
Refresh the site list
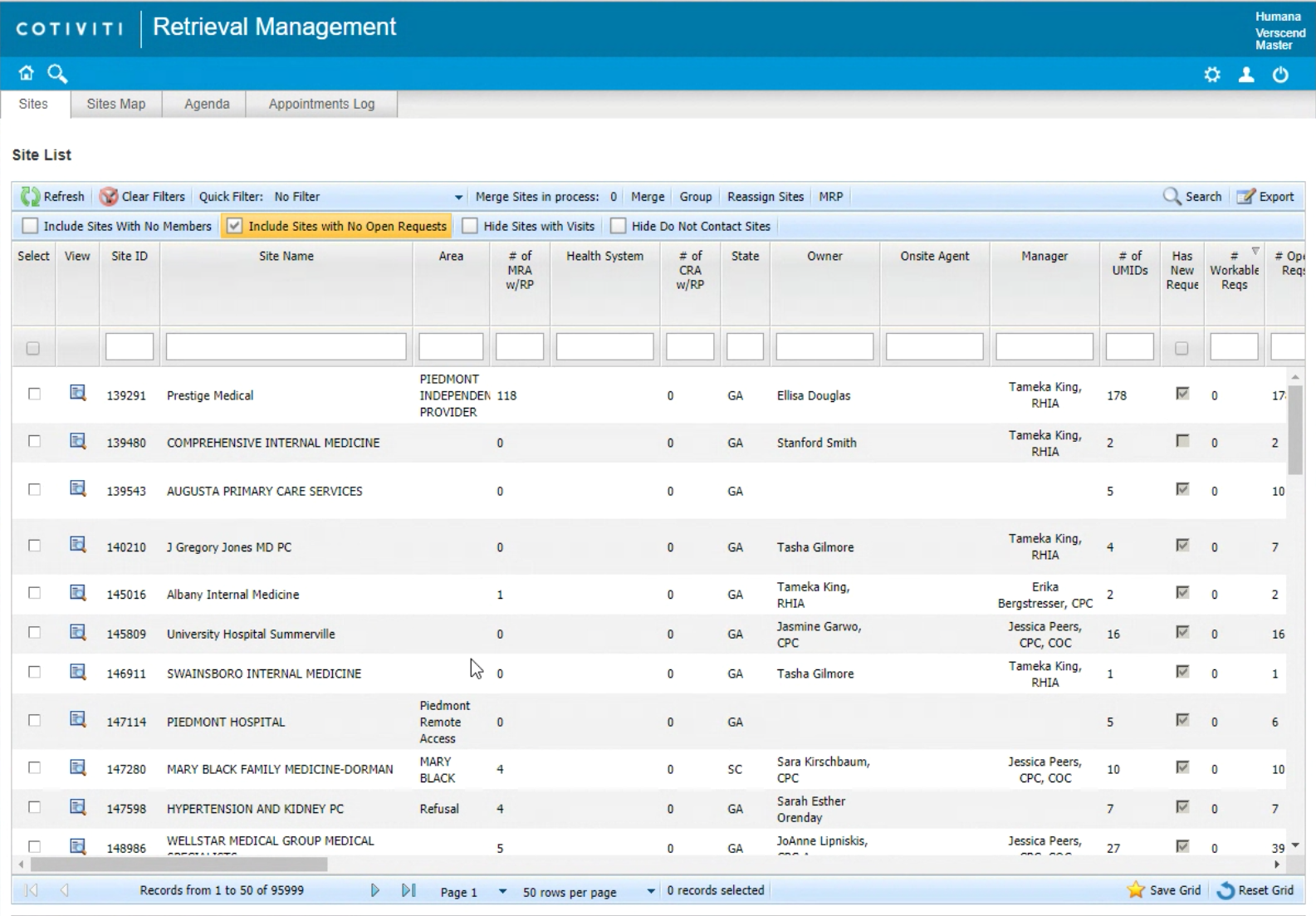point(53,197)
